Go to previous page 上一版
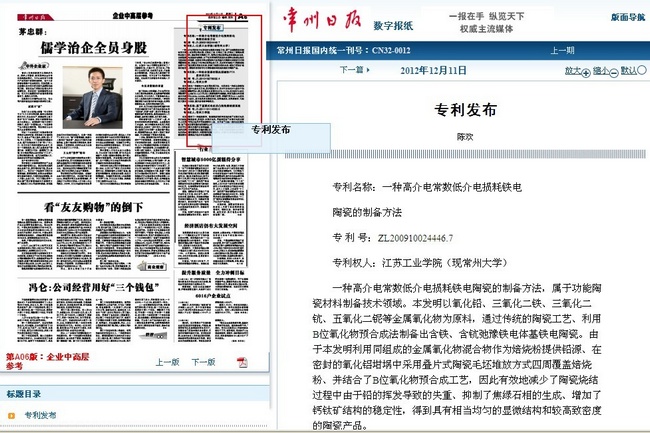Screen dimensions: 650x433 tap(168, 362)
